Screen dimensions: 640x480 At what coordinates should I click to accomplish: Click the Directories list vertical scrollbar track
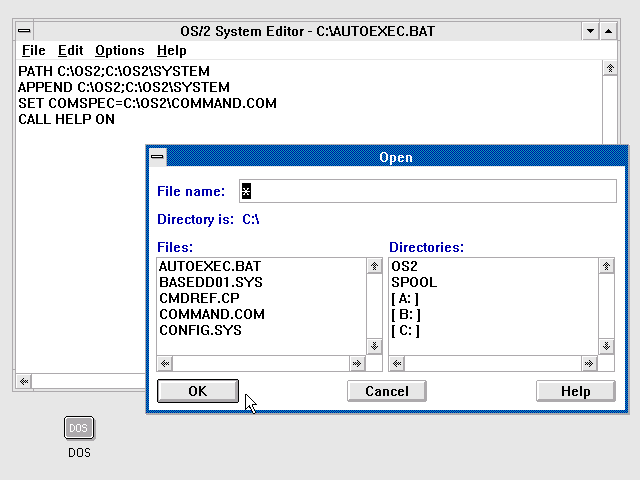606,306
